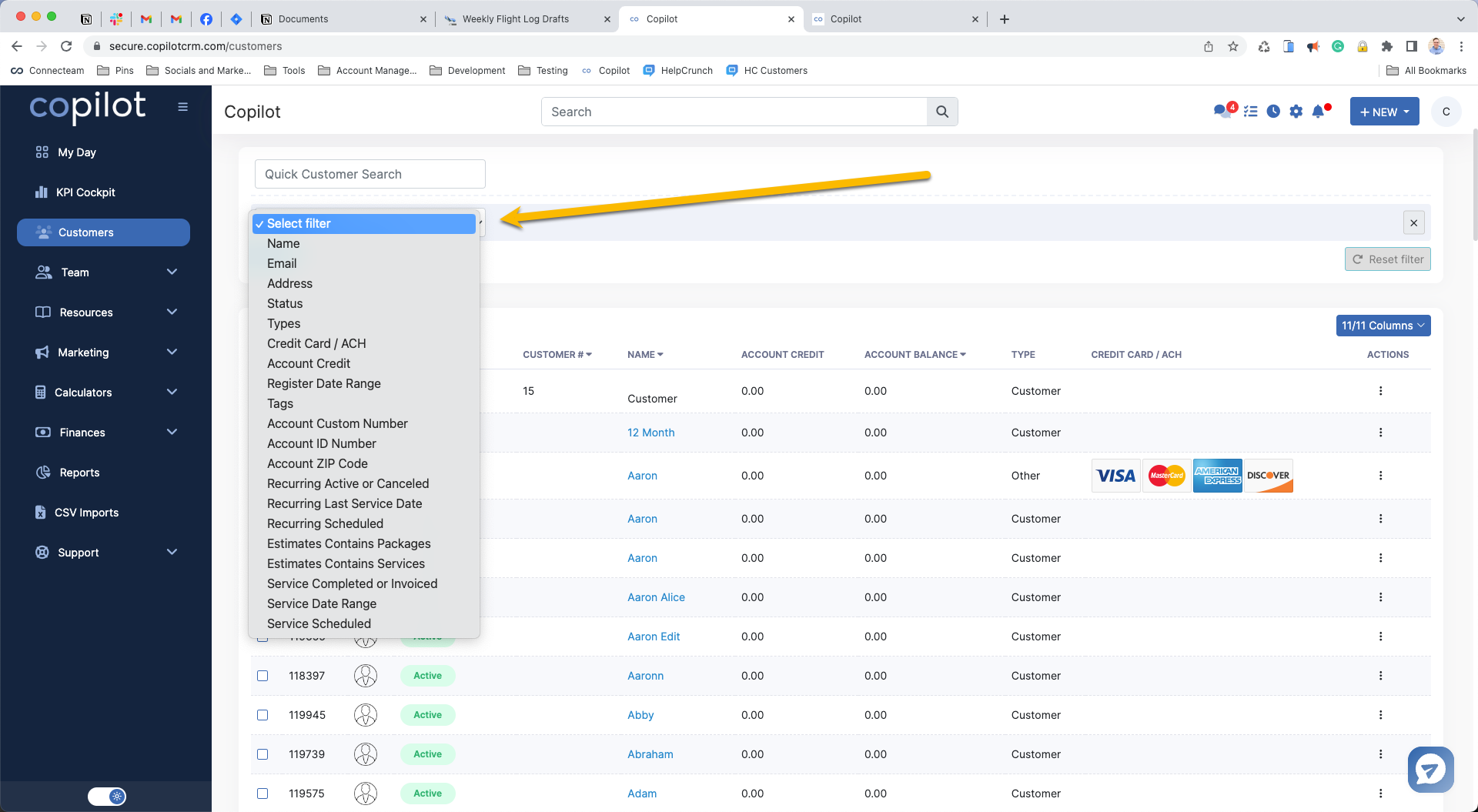Open the user avatar C menu
This screenshot has width=1478, height=812.
[1446, 112]
